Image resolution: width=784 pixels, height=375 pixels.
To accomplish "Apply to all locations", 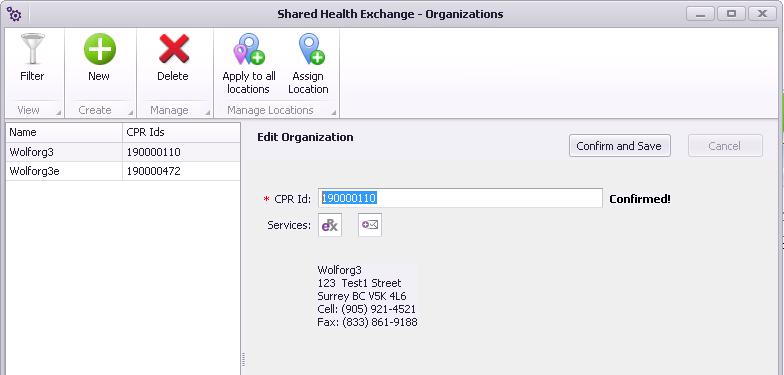I will (x=248, y=64).
